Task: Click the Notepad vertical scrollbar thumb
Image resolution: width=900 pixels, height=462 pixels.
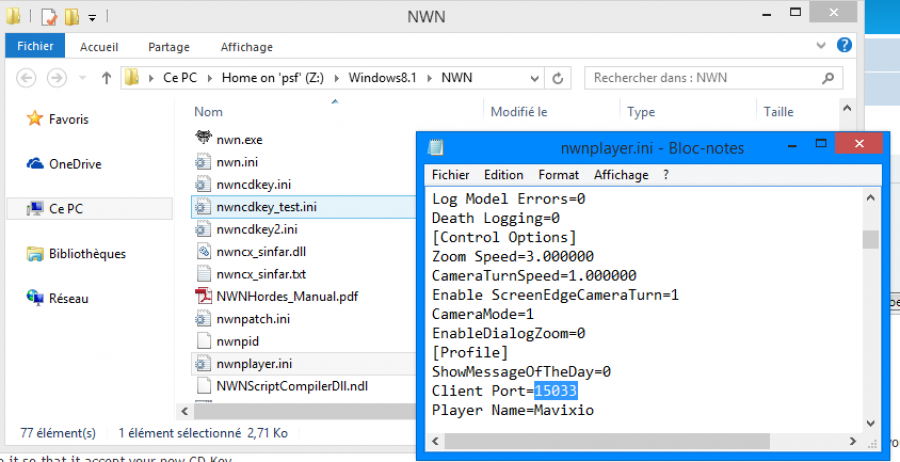Action: [x=870, y=239]
